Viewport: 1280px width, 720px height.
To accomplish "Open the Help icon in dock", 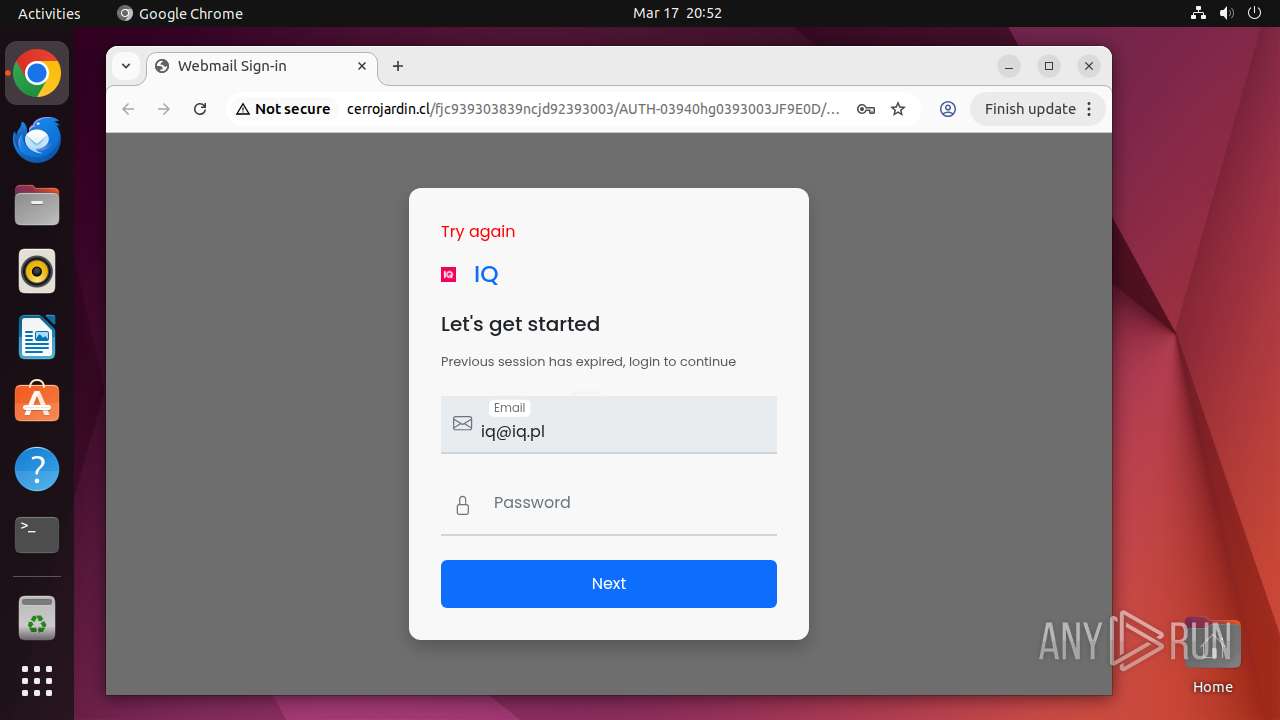I will 37,469.
